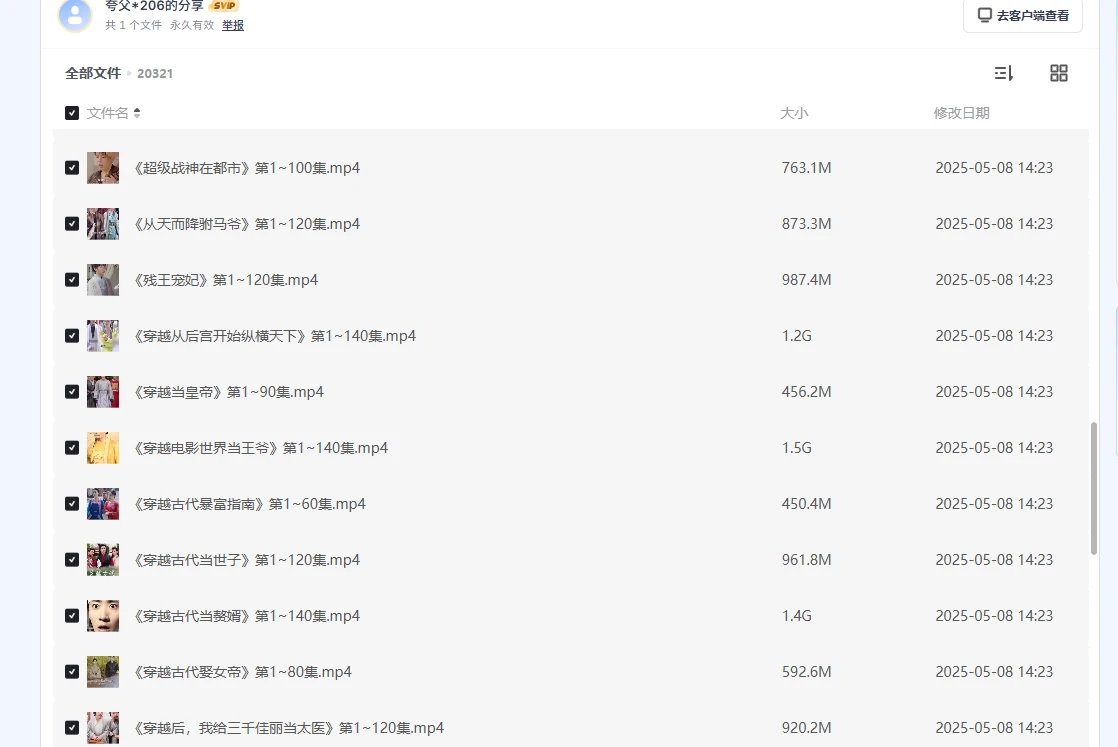Screen dimensions: 1118x747
Task: Sort by 文件名 column arrow
Action: point(137,113)
